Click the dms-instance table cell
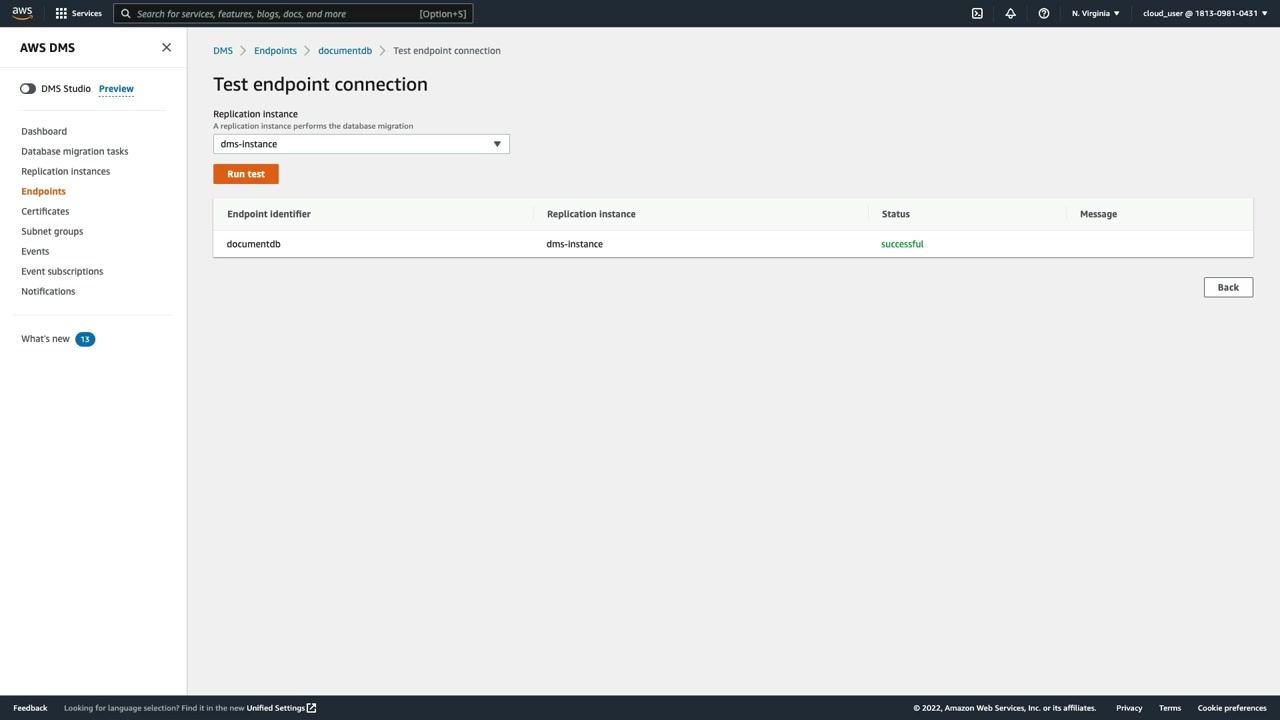Image resolution: width=1280 pixels, height=720 pixels. 575,244
